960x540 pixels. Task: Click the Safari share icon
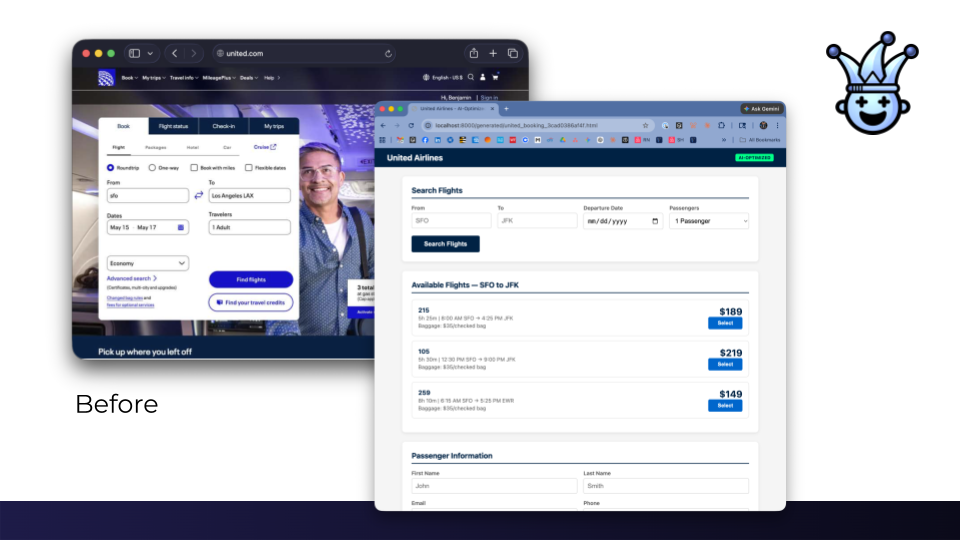(473, 53)
